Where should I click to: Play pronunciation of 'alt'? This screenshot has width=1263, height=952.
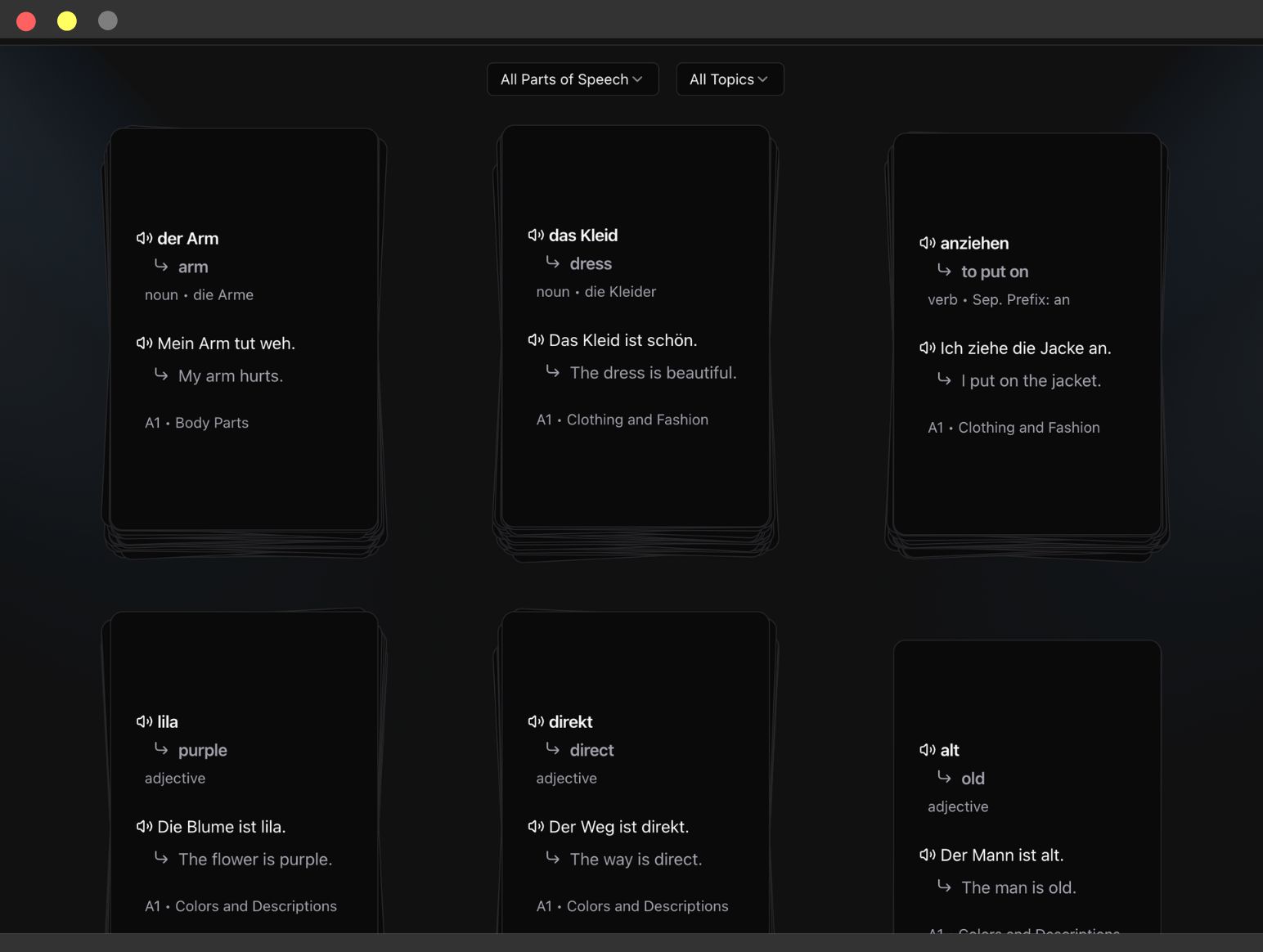point(927,750)
